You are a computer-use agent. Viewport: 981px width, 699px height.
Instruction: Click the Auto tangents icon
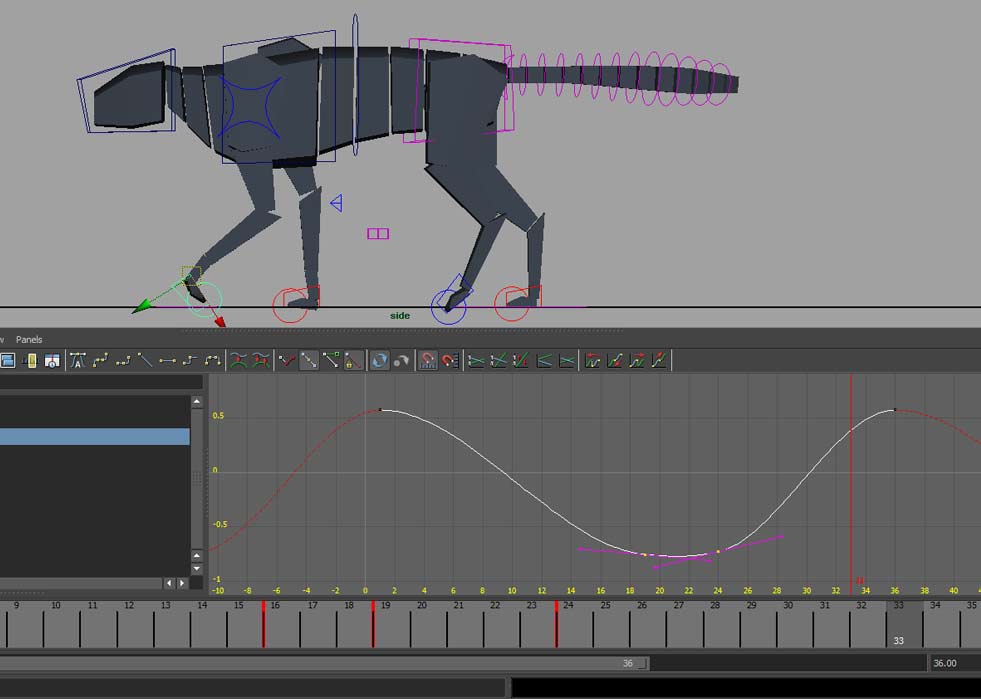(78, 360)
